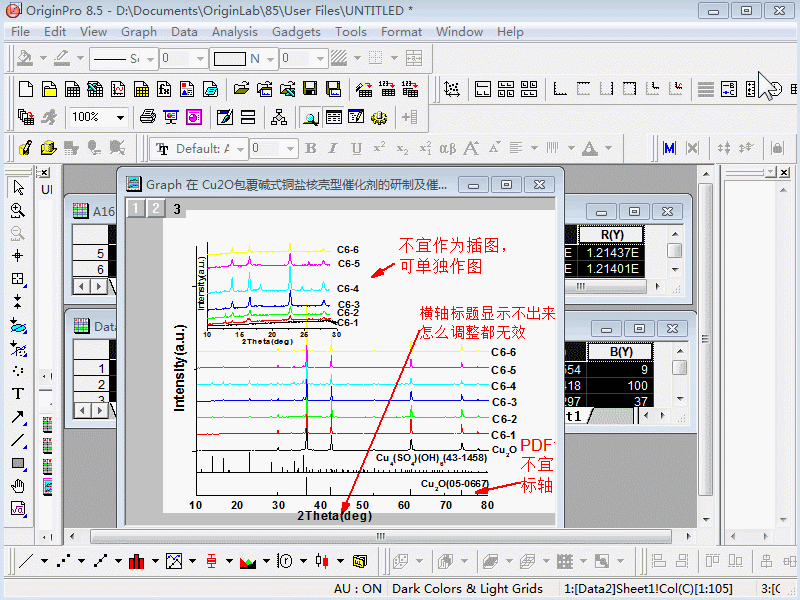Toggle bold text formatting

310,148
